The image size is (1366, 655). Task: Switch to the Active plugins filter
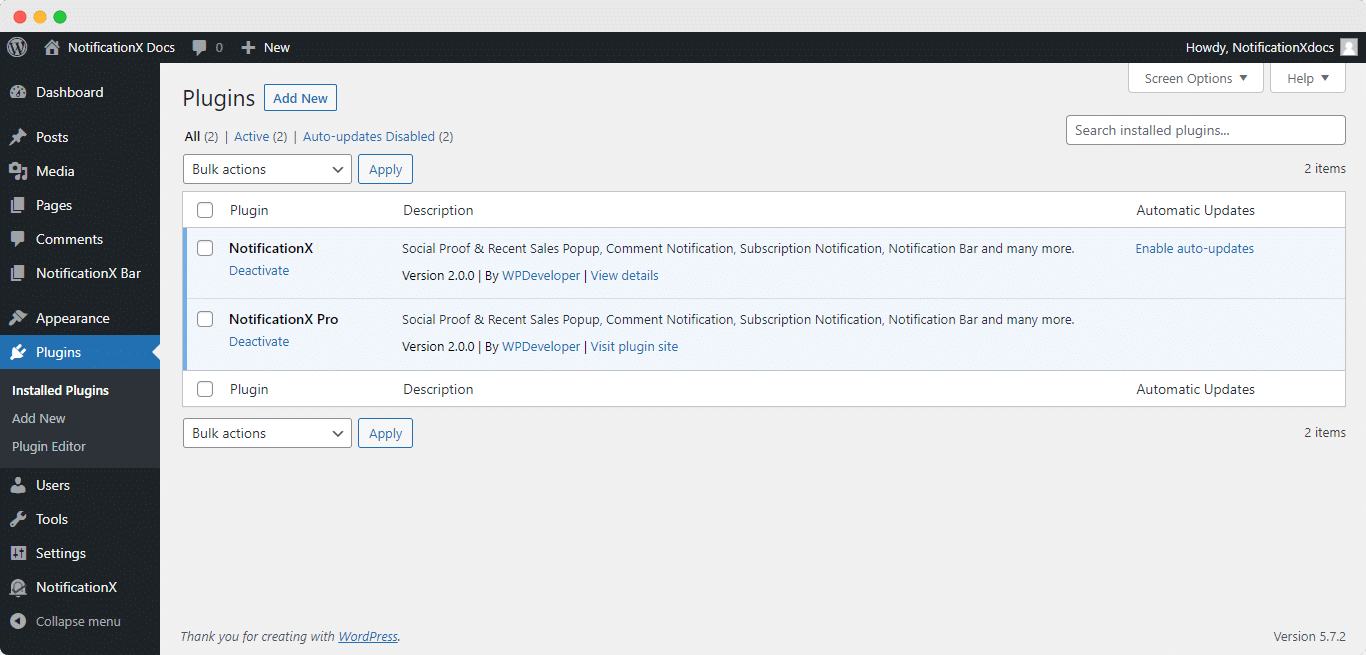pos(252,136)
